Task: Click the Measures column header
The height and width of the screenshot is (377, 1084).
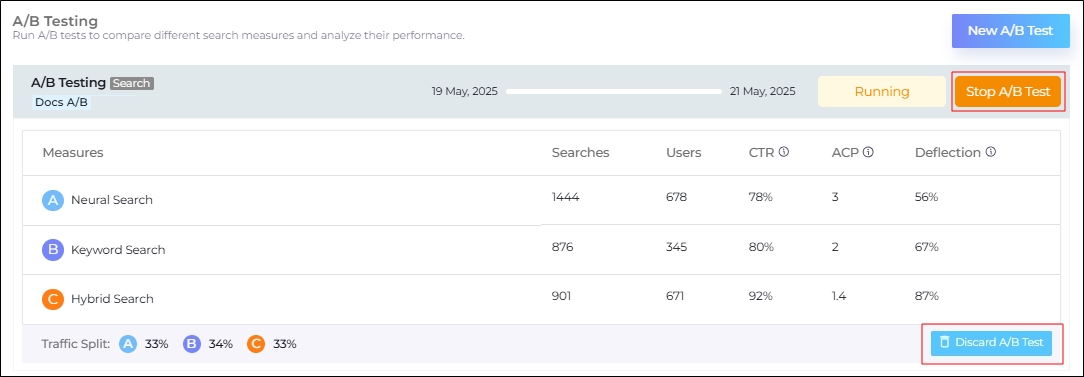Action: (x=73, y=153)
